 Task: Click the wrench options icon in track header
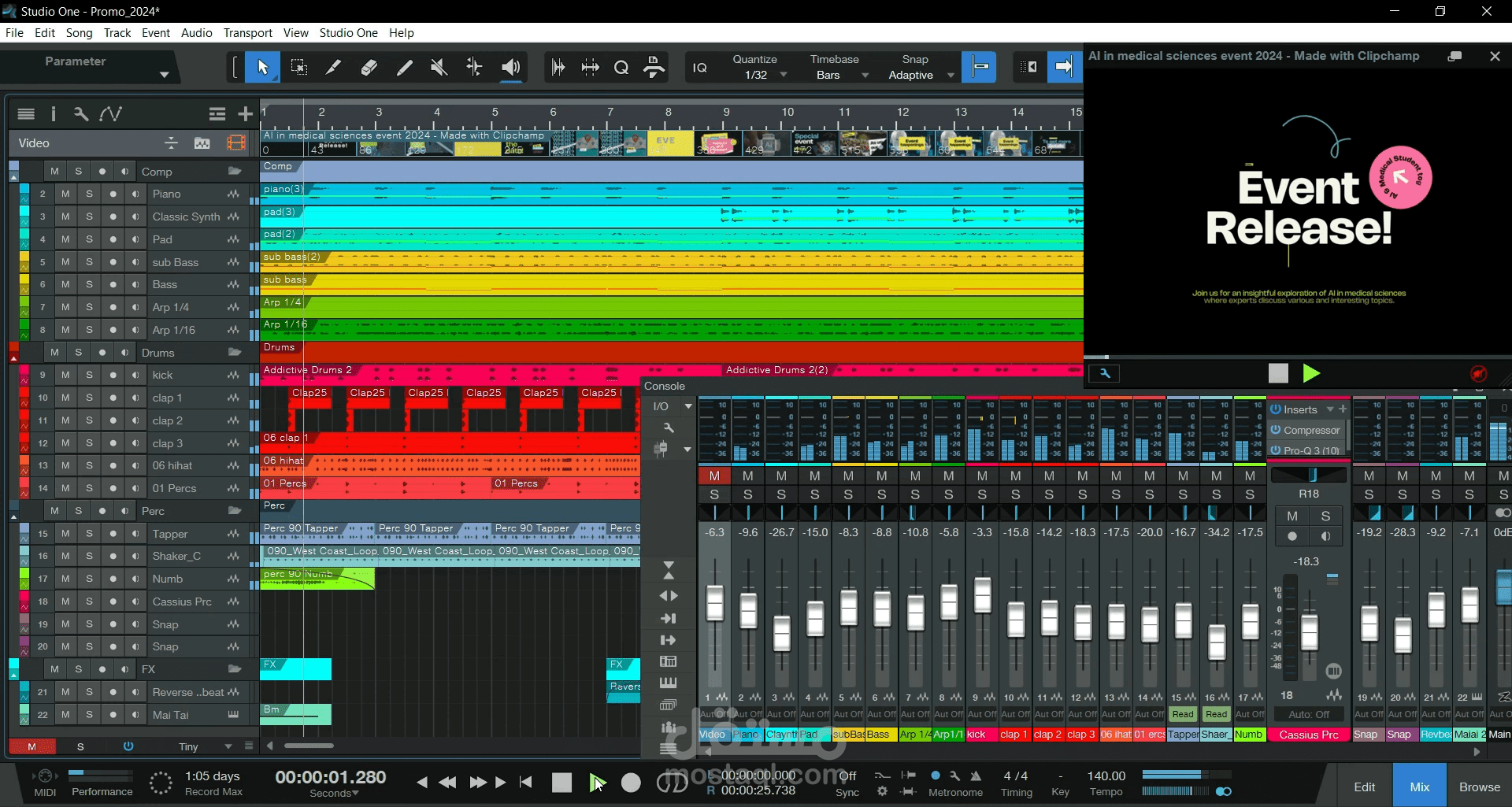[80, 113]
